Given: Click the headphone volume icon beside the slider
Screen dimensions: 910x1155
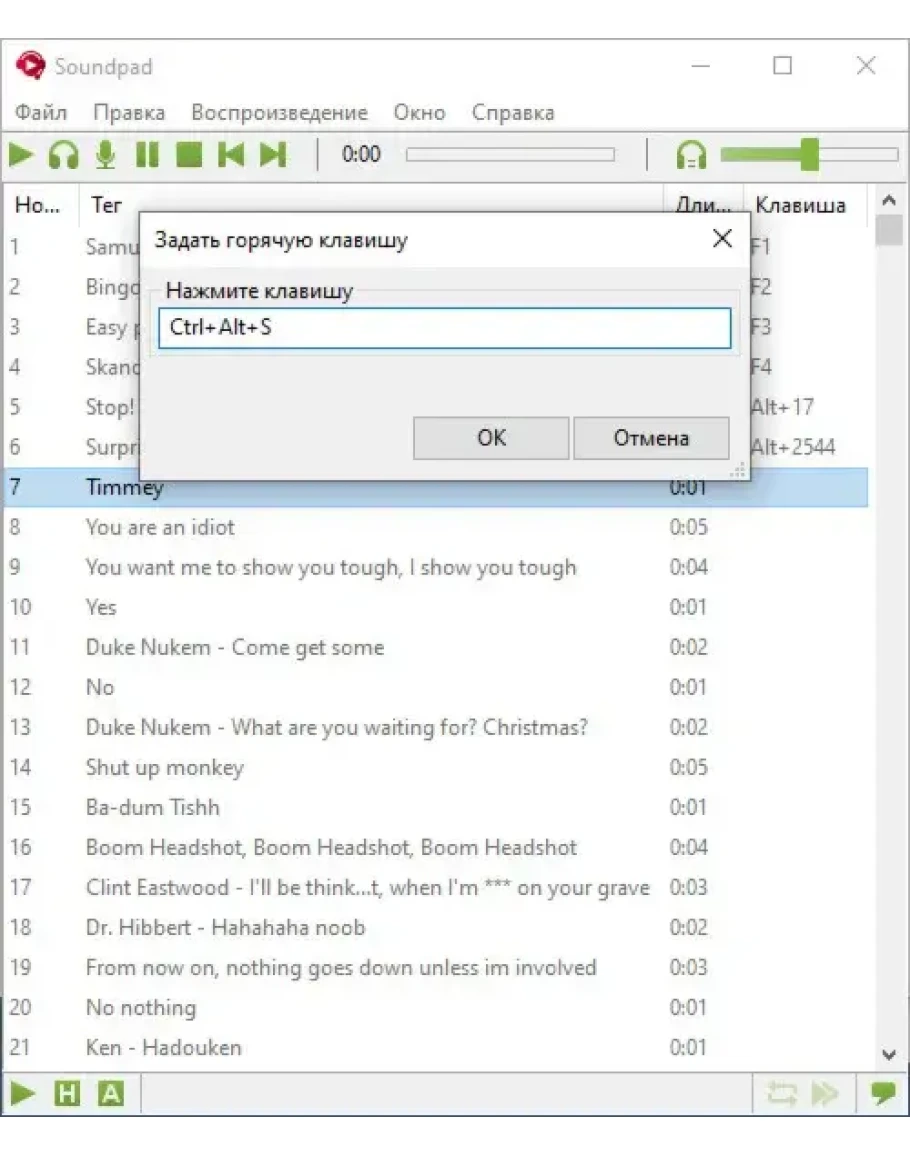Looking at the screenshot, I should click(x=691, y=155).
